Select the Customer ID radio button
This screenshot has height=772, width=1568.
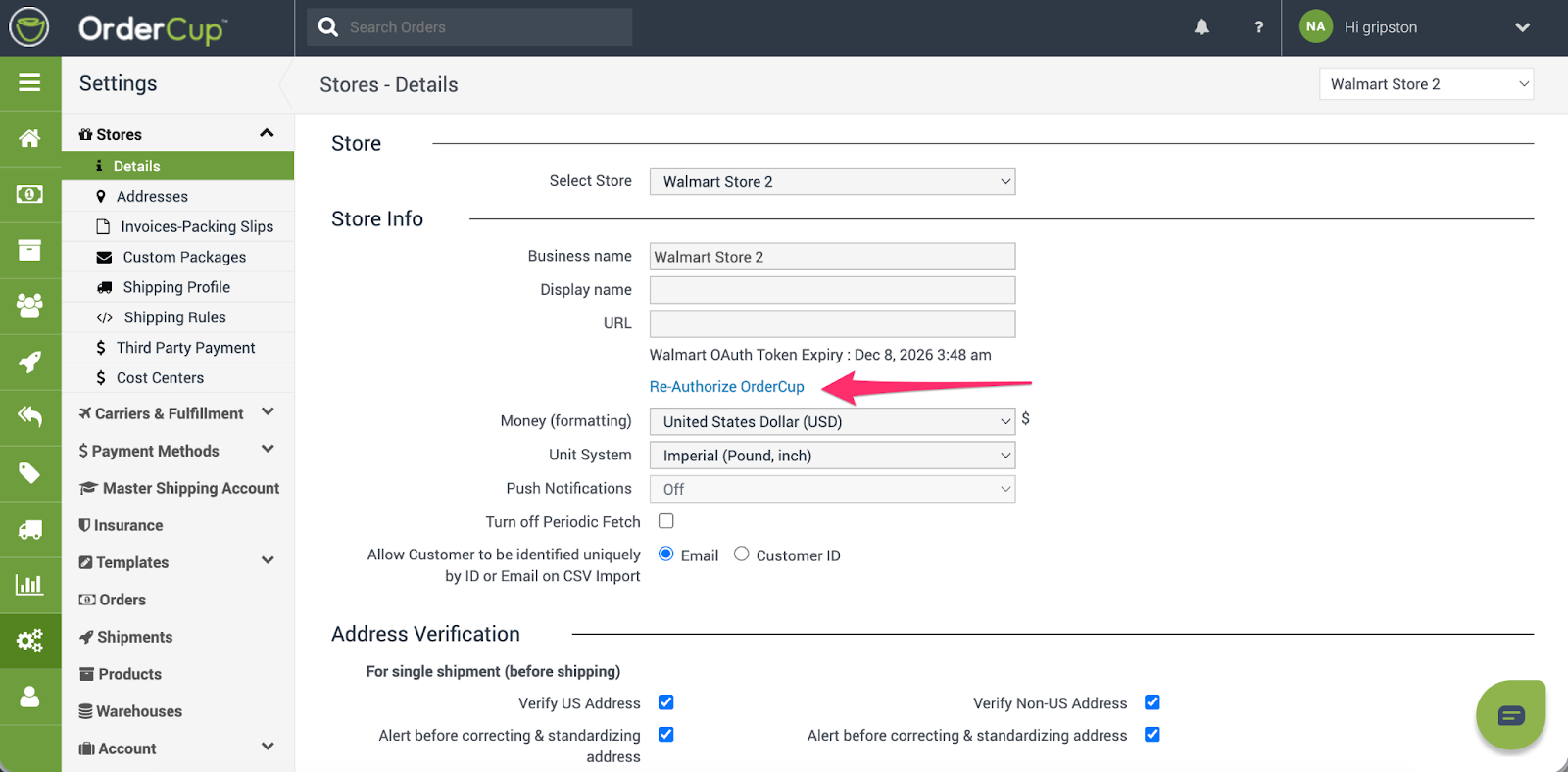(x=742, y=554)
